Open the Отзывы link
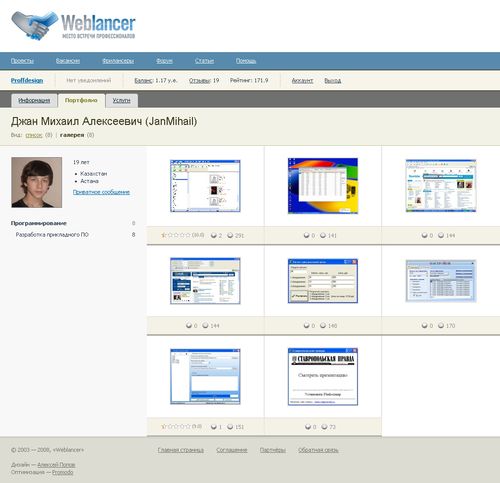This screenshot has width=500, height=483. coord(200,80)
